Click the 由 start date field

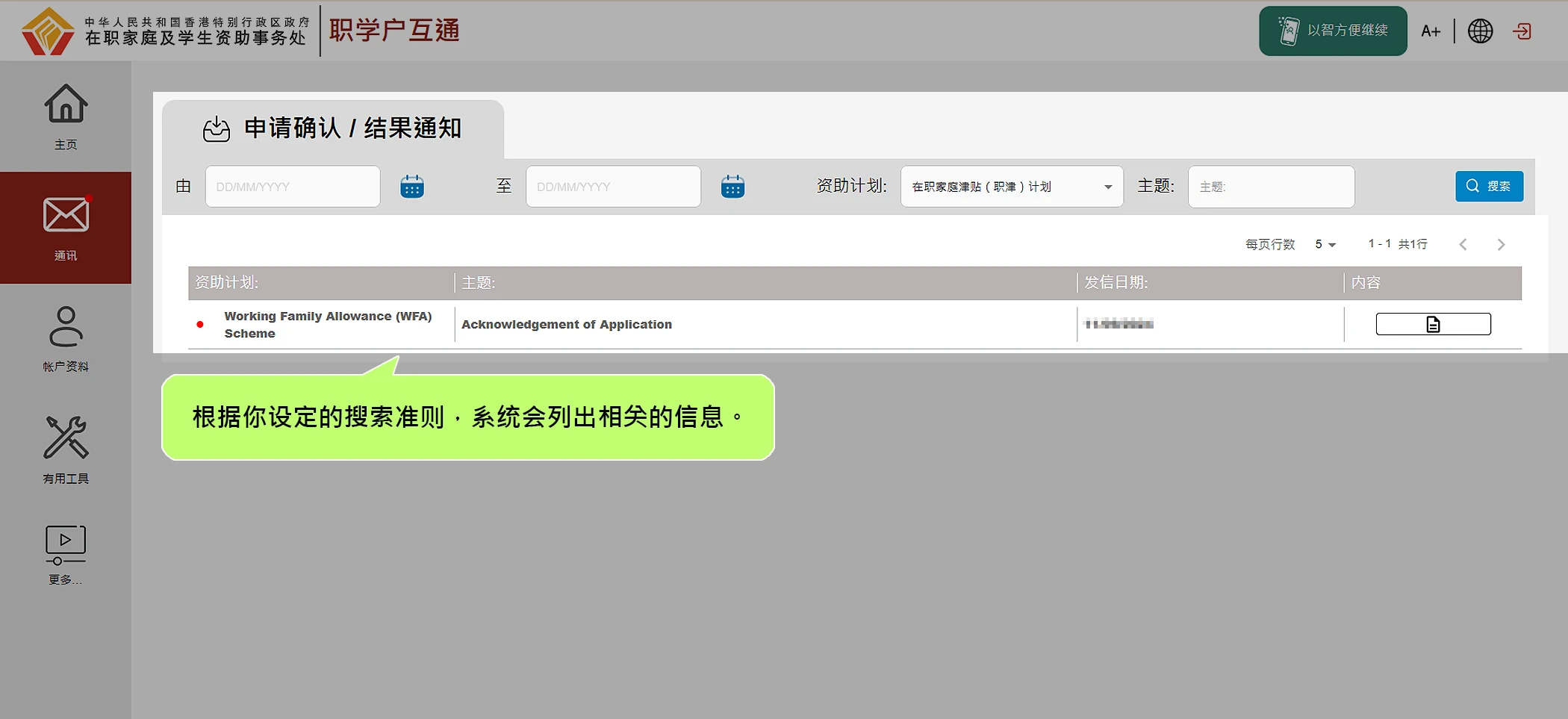click(293, 187)
